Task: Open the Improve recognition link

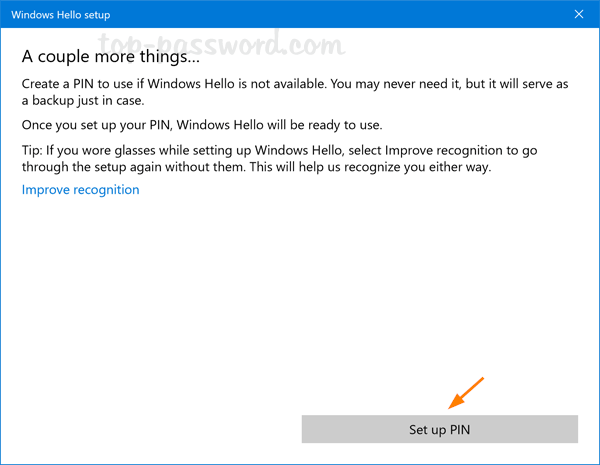Action: tap(80, 190)
